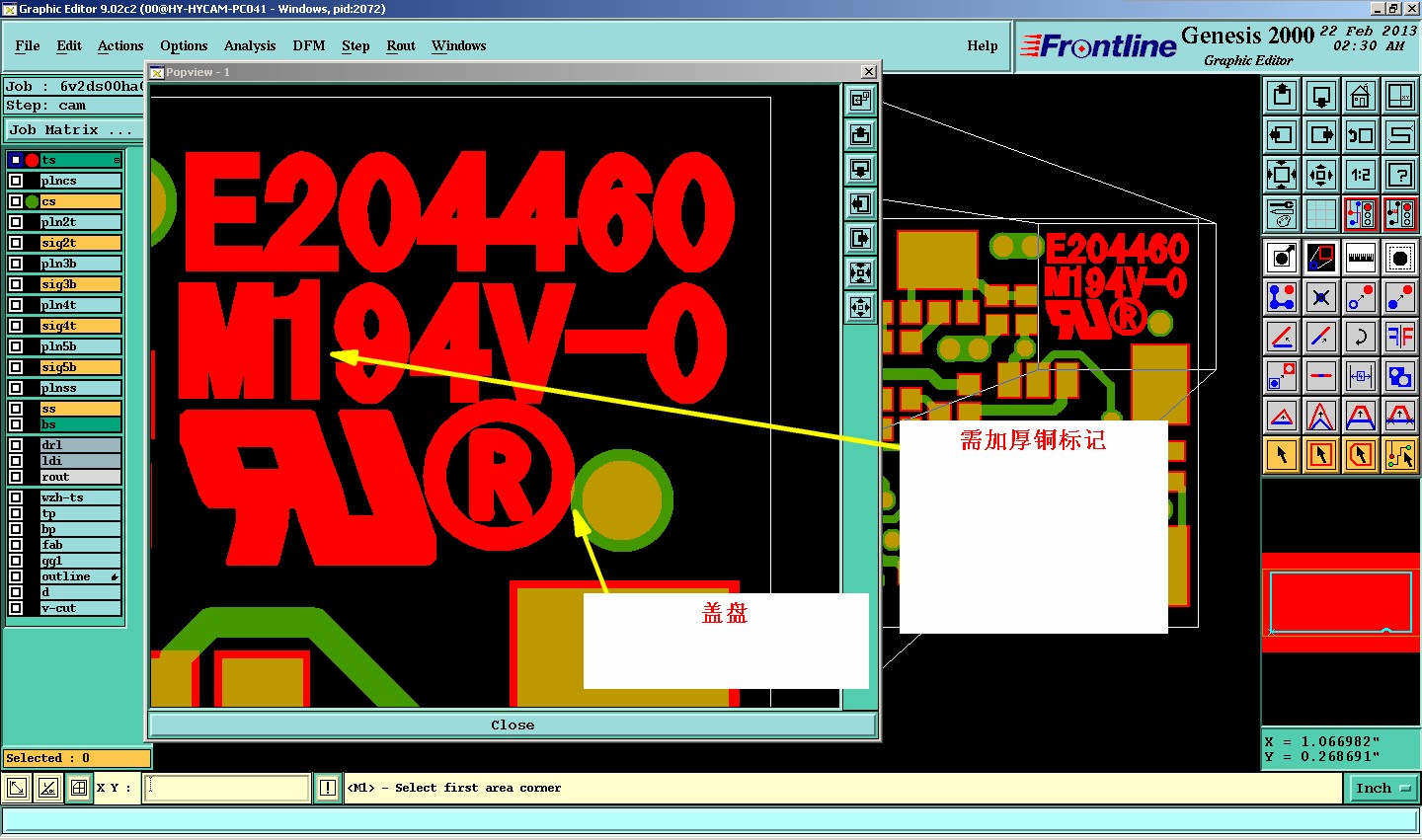The height and width of the screenshot is (840, 1422).
Task: Toggle checkbox for plncs layer
Action: 16,181
